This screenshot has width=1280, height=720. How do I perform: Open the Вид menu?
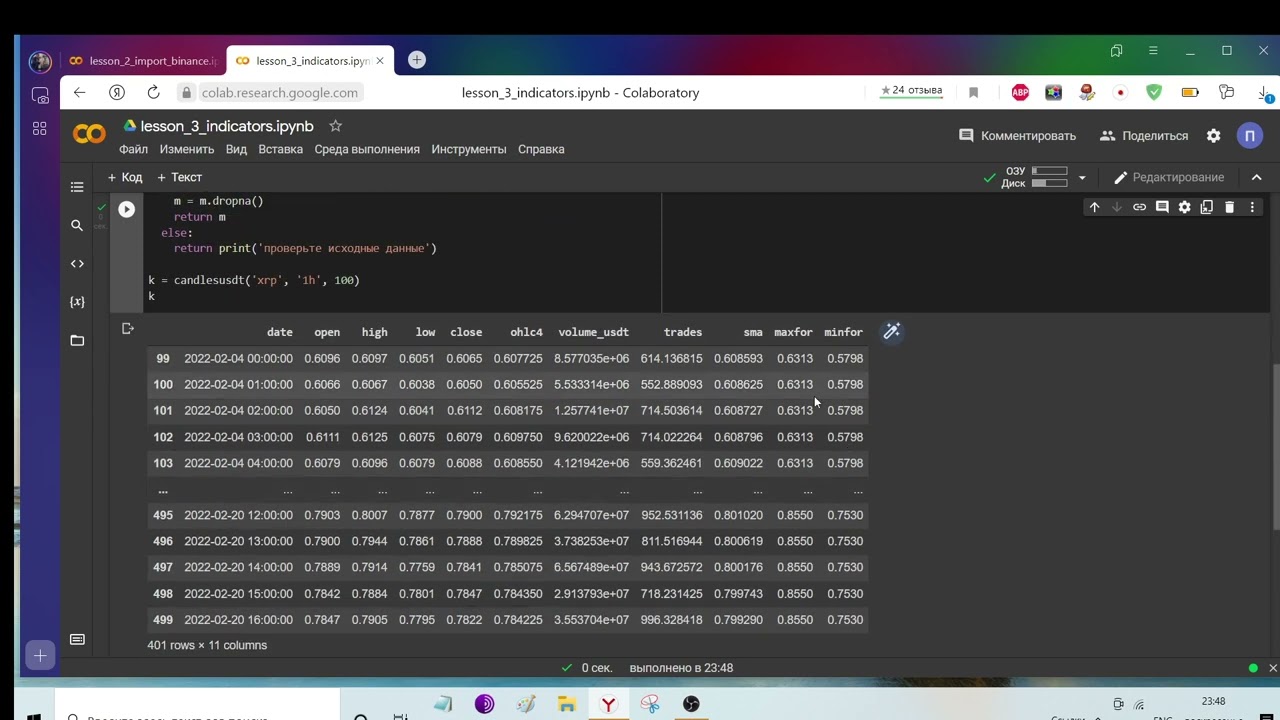236,149
